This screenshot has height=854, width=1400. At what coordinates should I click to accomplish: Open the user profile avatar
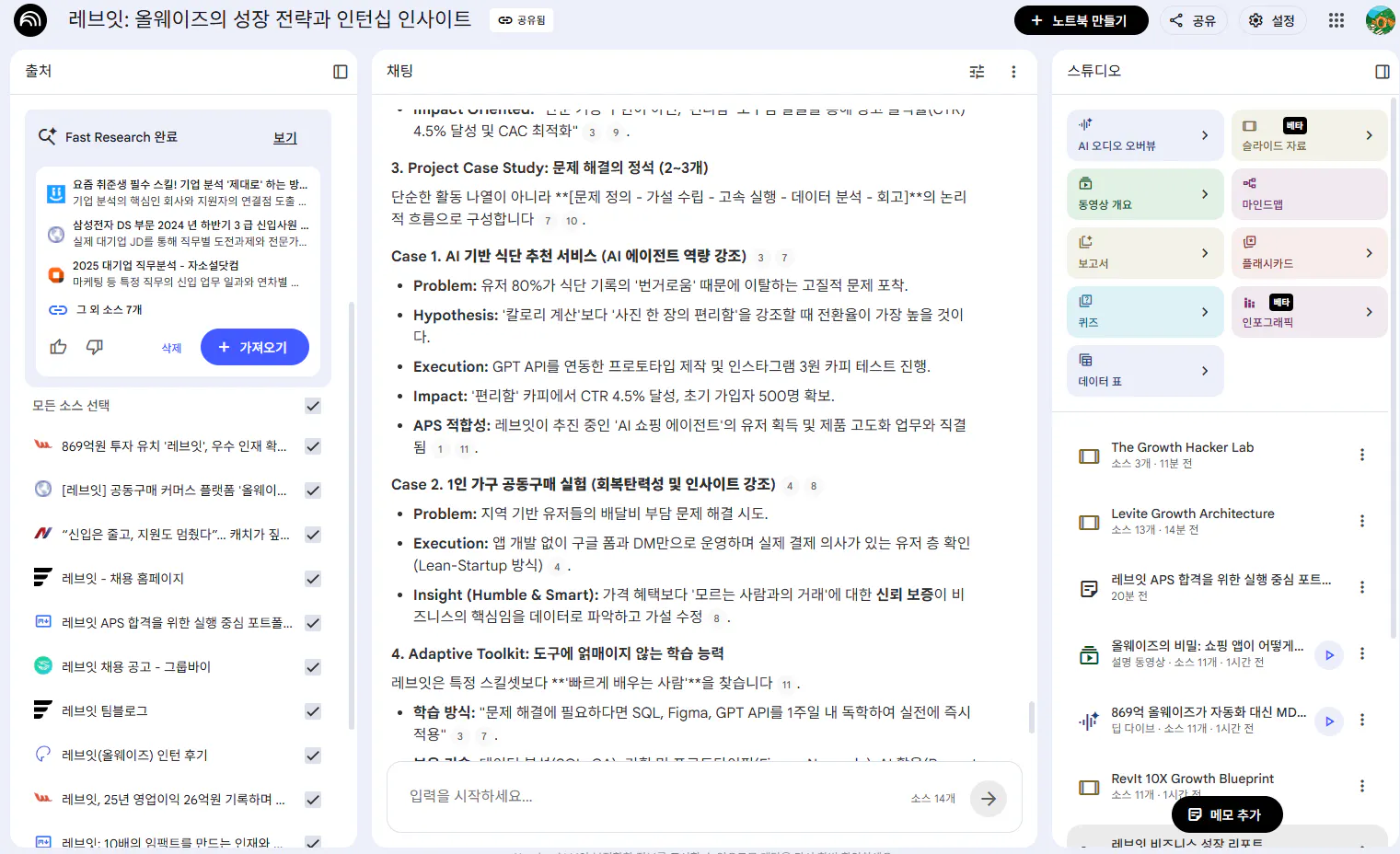pos(1380,20)
